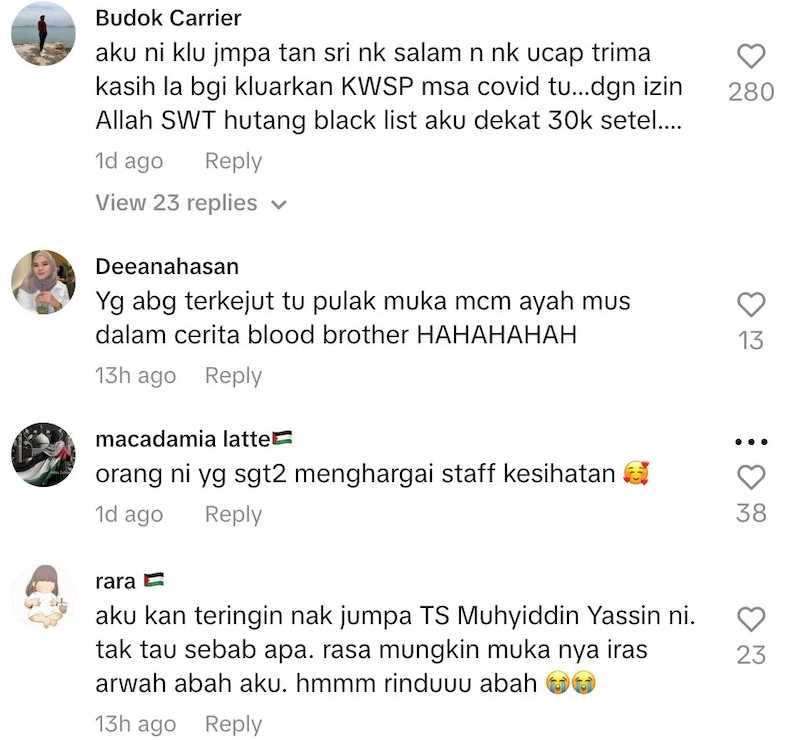Select the 280 like count on top comment
Screen dimensions: 792x740
[751, 92]
